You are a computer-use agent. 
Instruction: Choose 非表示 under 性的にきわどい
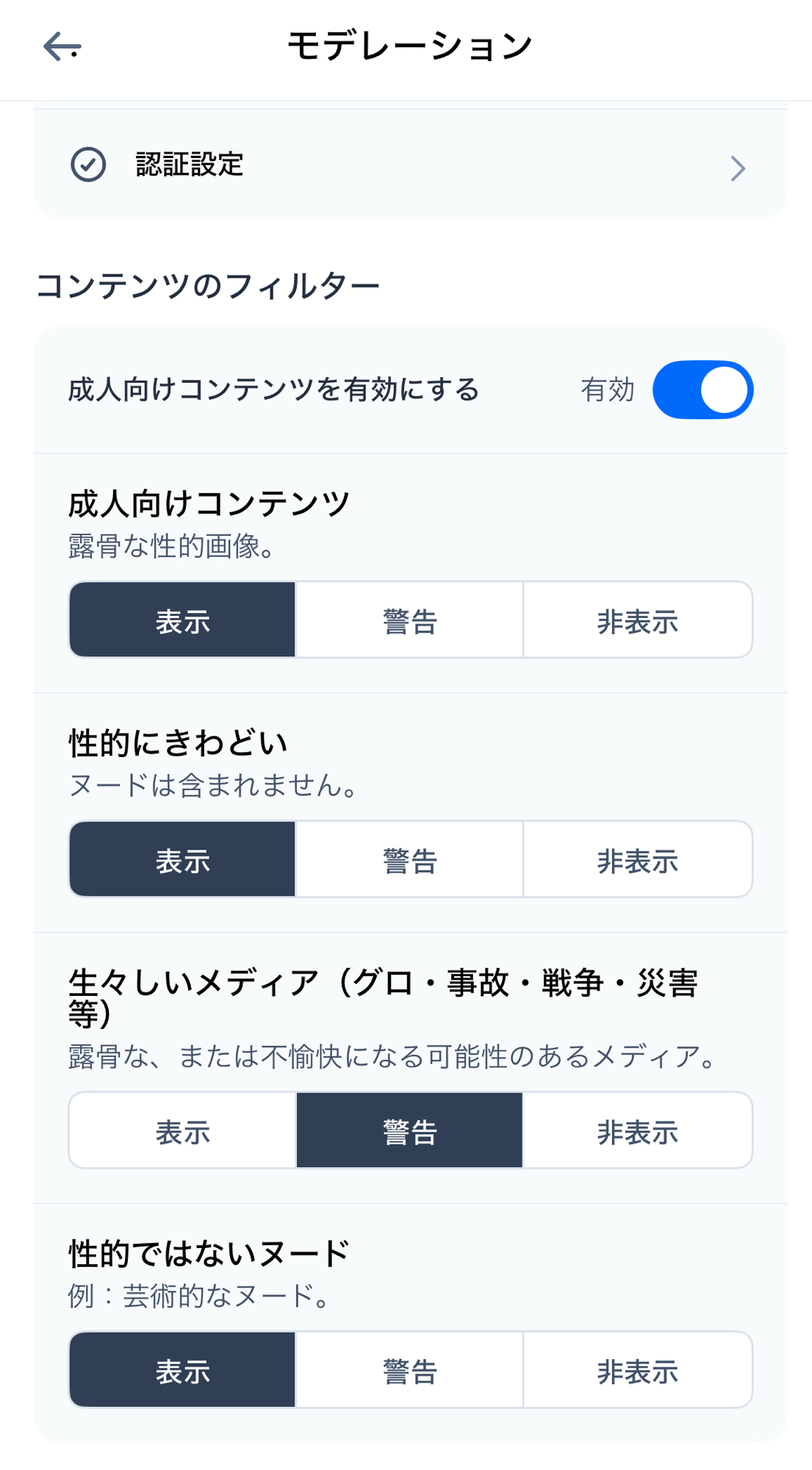pos(637,859)
